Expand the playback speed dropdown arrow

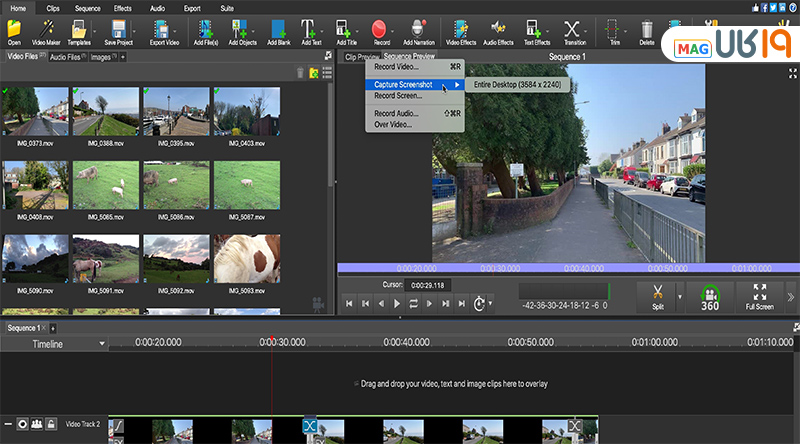click(x=491, y=303)
